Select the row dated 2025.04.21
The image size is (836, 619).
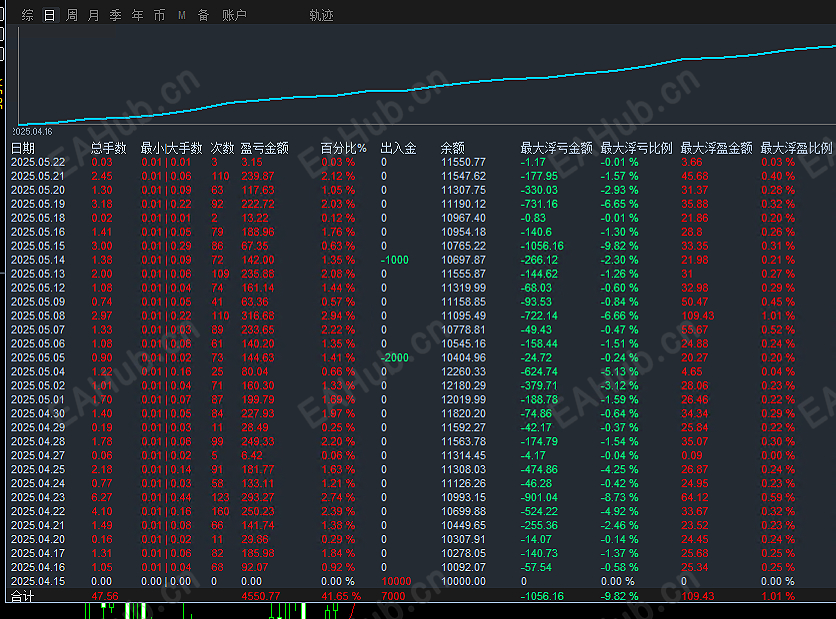click(x=423, y=525)
